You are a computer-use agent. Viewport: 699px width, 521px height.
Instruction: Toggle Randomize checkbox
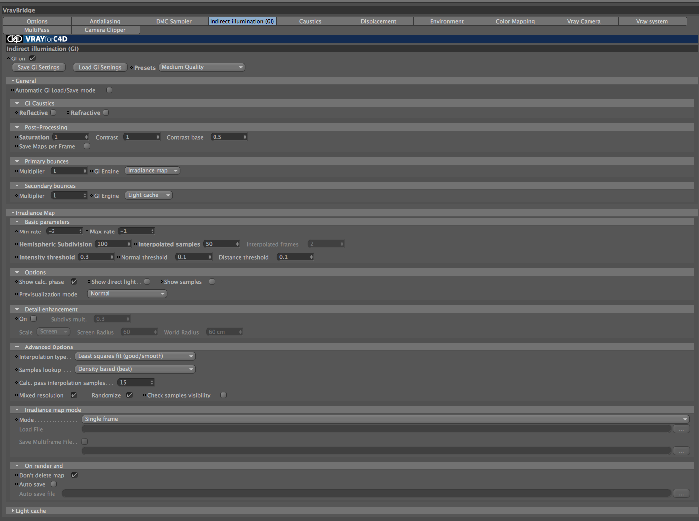pos(129,395)
